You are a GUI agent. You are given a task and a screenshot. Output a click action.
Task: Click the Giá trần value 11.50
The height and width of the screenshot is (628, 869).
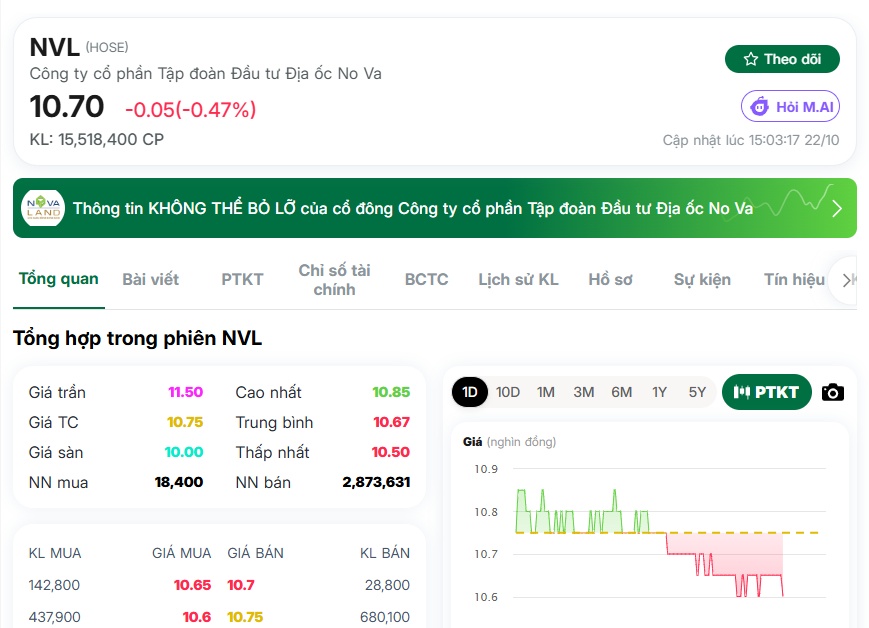pos(185,392)
